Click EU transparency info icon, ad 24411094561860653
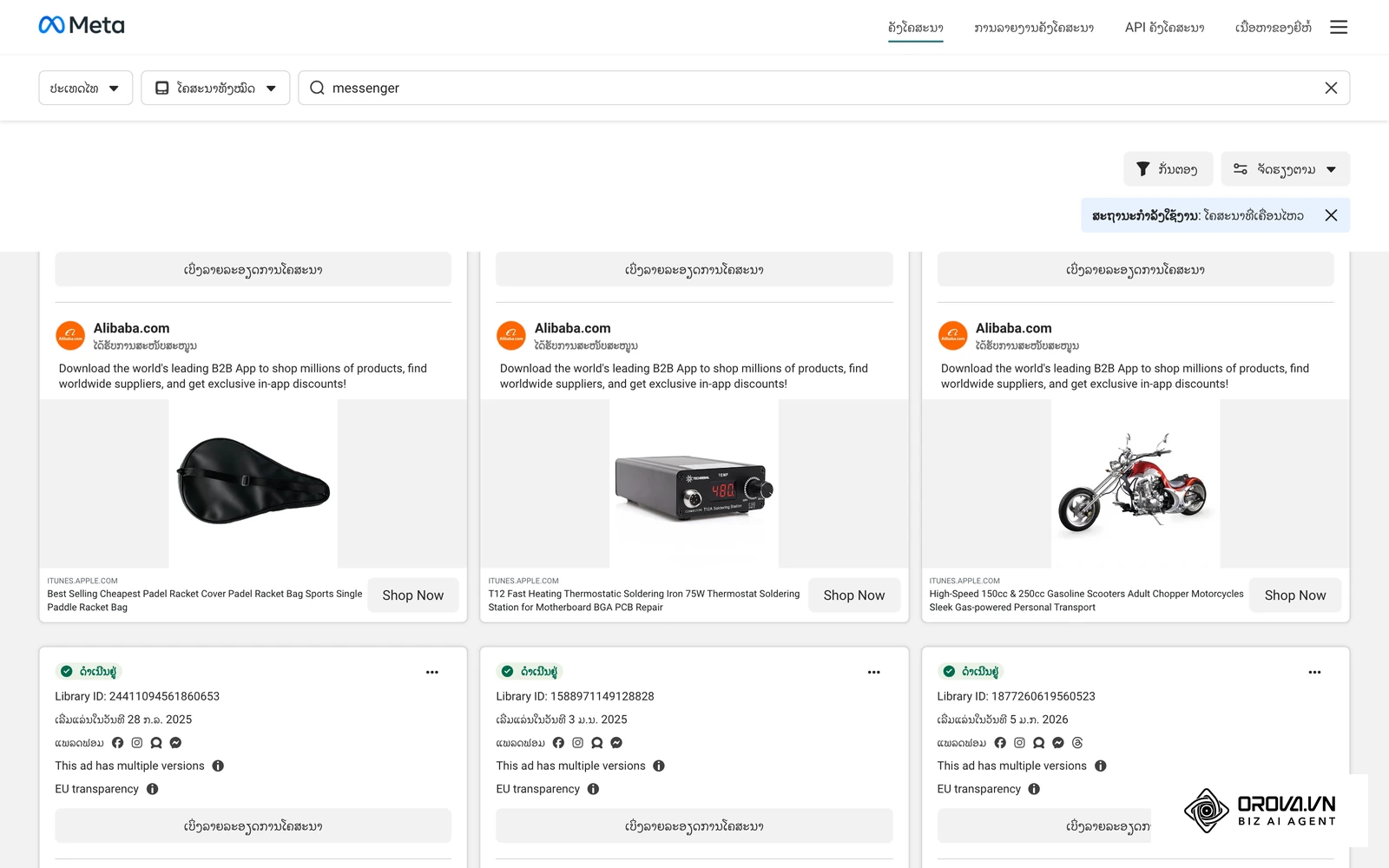1389x868 pixels. point(153,789)
